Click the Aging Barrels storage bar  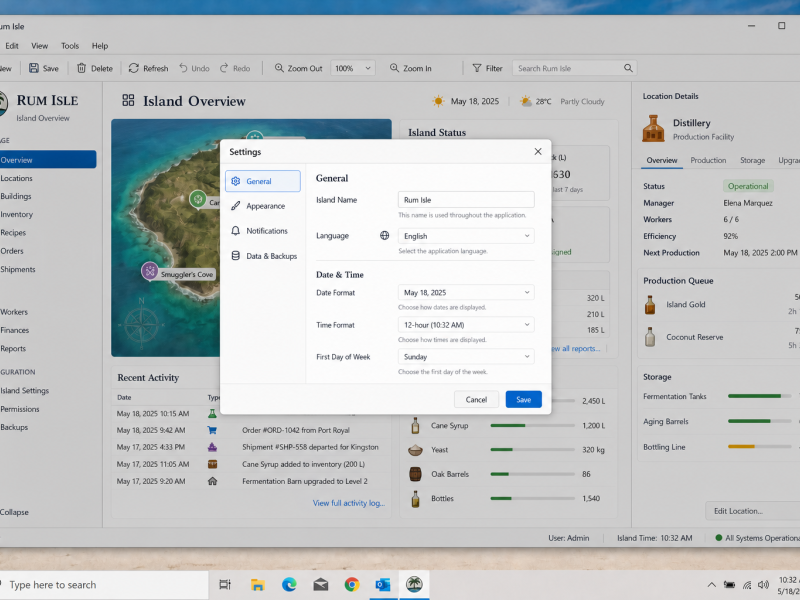759,421
